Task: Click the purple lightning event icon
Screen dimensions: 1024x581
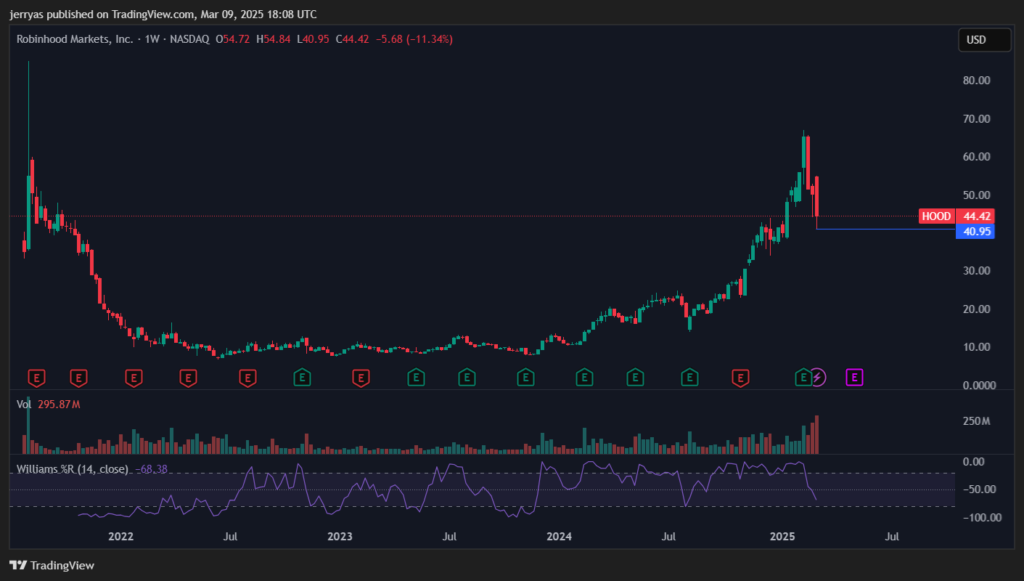Action: (819, 377)
